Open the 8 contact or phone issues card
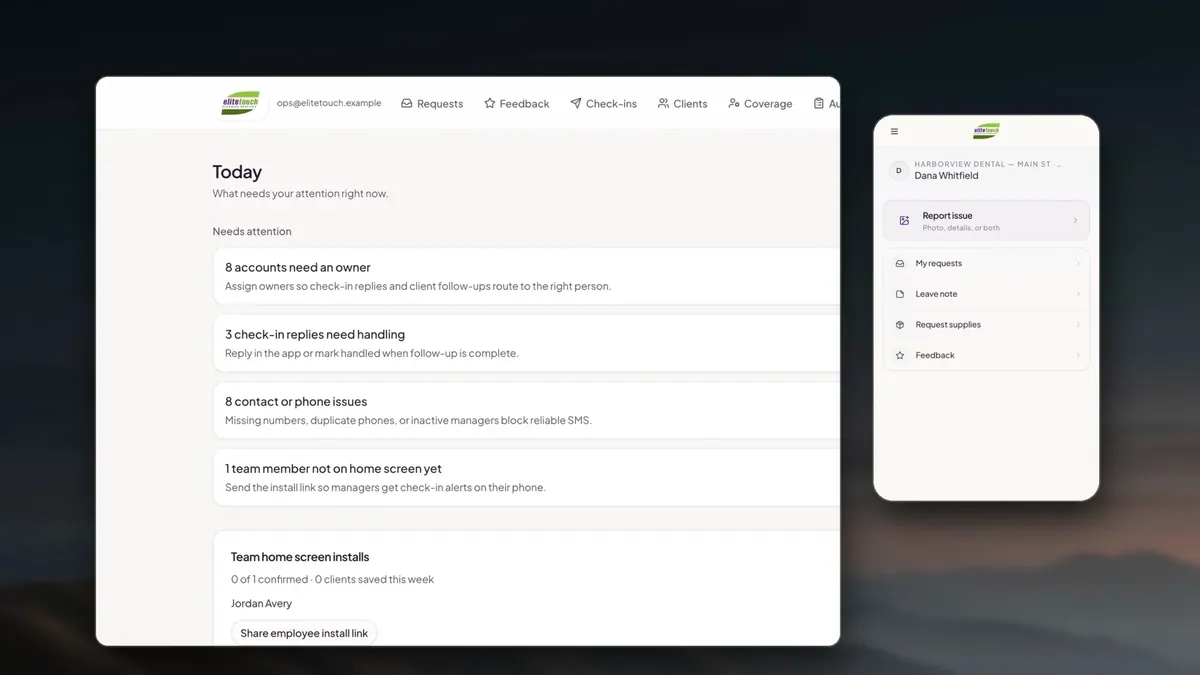 (527, 410)
